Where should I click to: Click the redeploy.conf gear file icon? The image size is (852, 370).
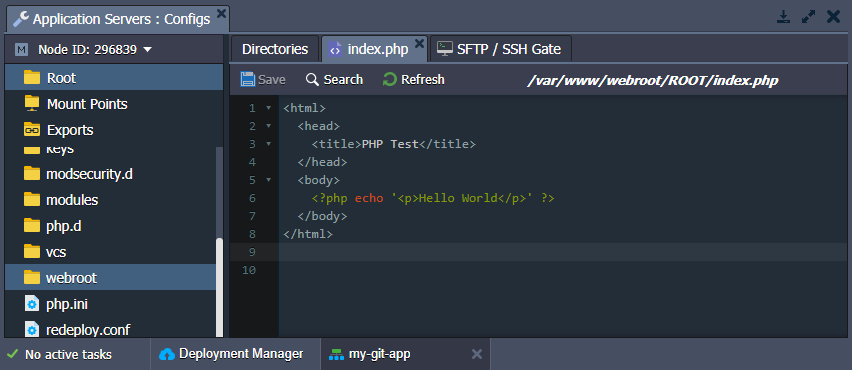33,329
